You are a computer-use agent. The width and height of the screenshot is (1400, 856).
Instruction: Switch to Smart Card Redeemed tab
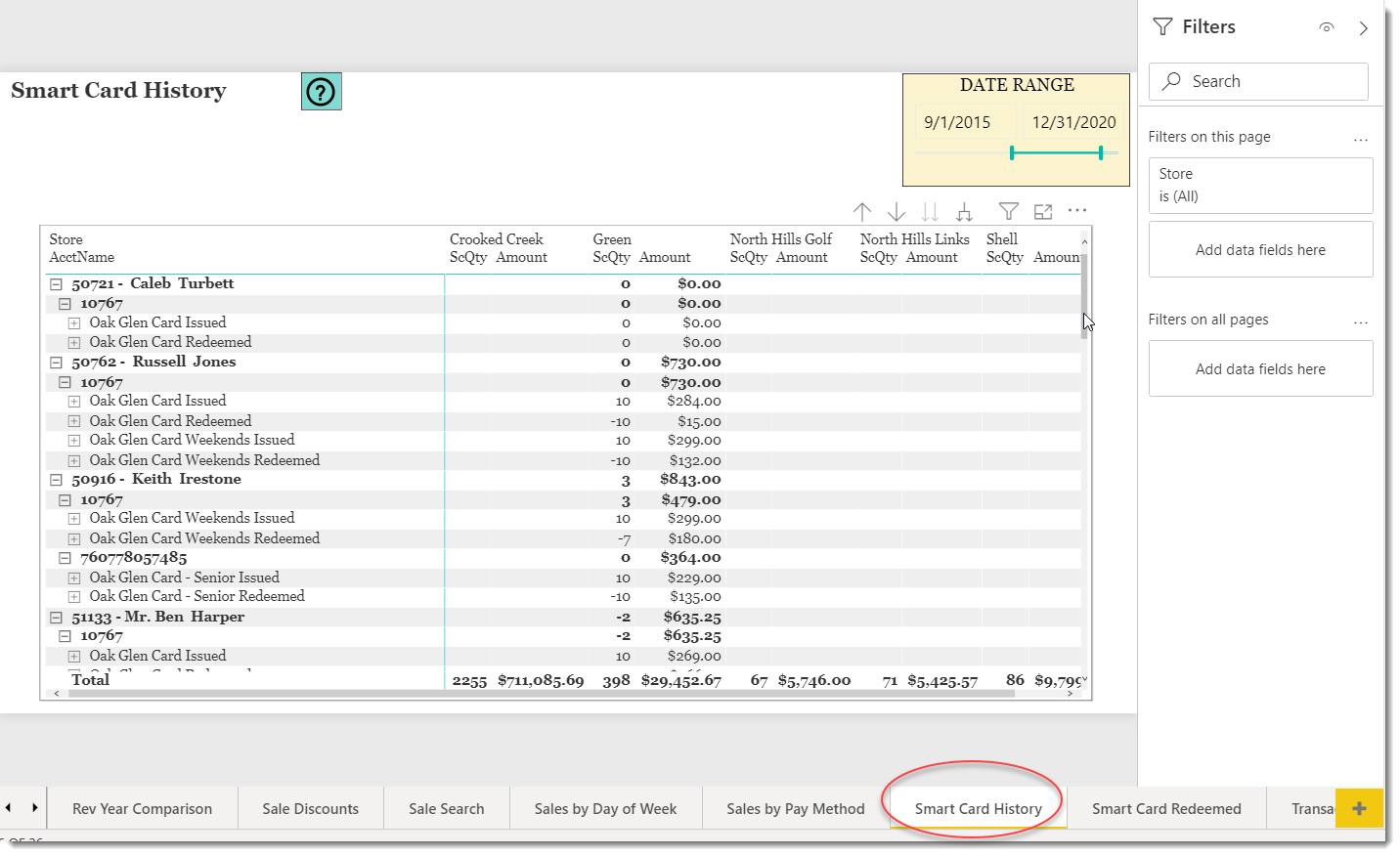pos(1165,809)
